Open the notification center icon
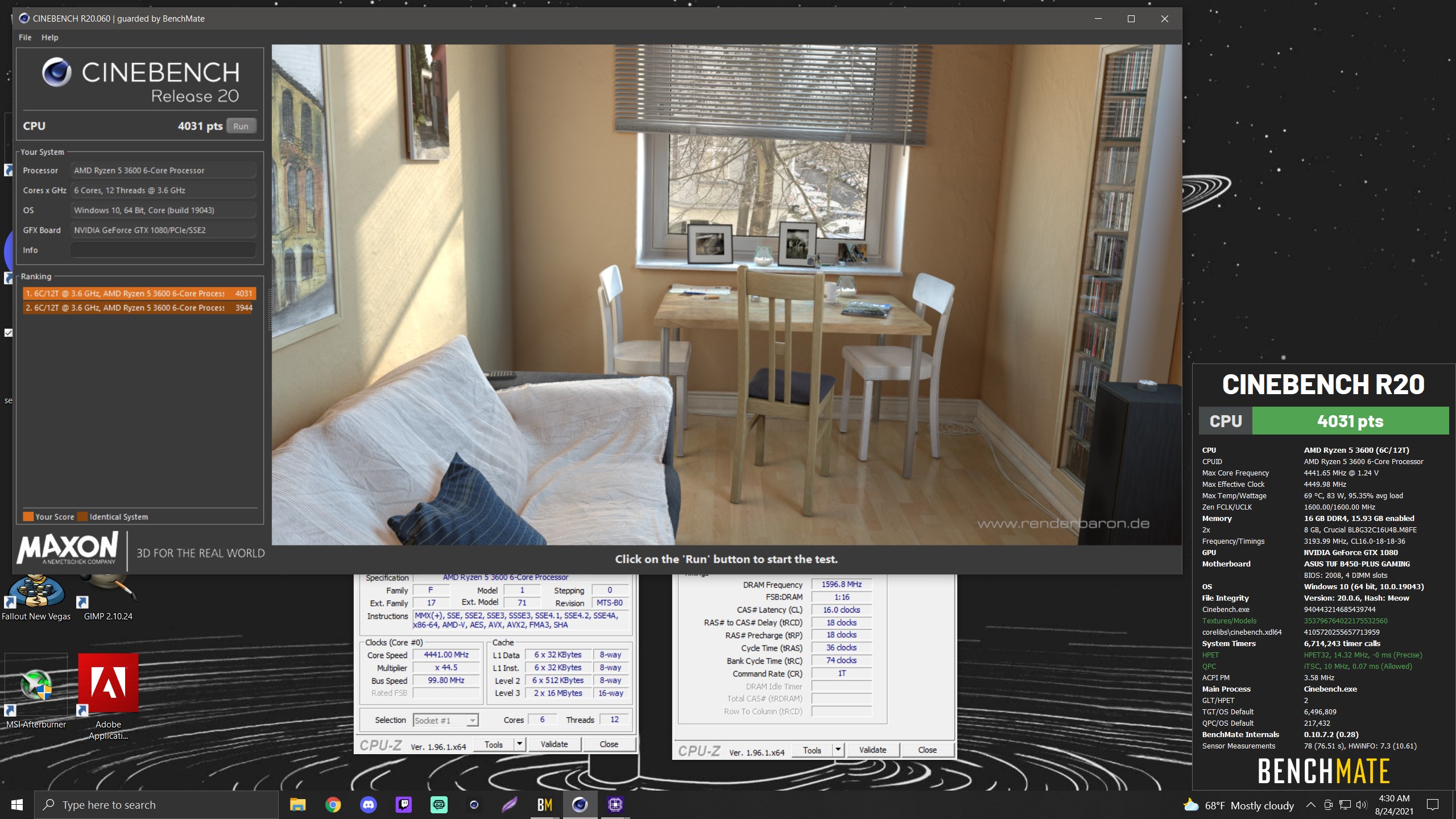This screenshot has width=1456, height=819. click(1433, 805)
